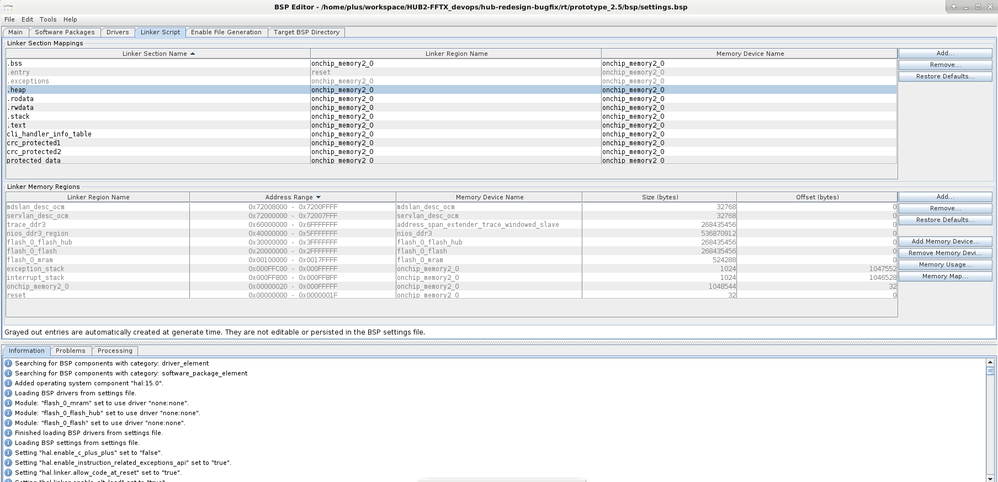
Task: Click the Remove Memory Device button
Action: (x=945, y=253)
